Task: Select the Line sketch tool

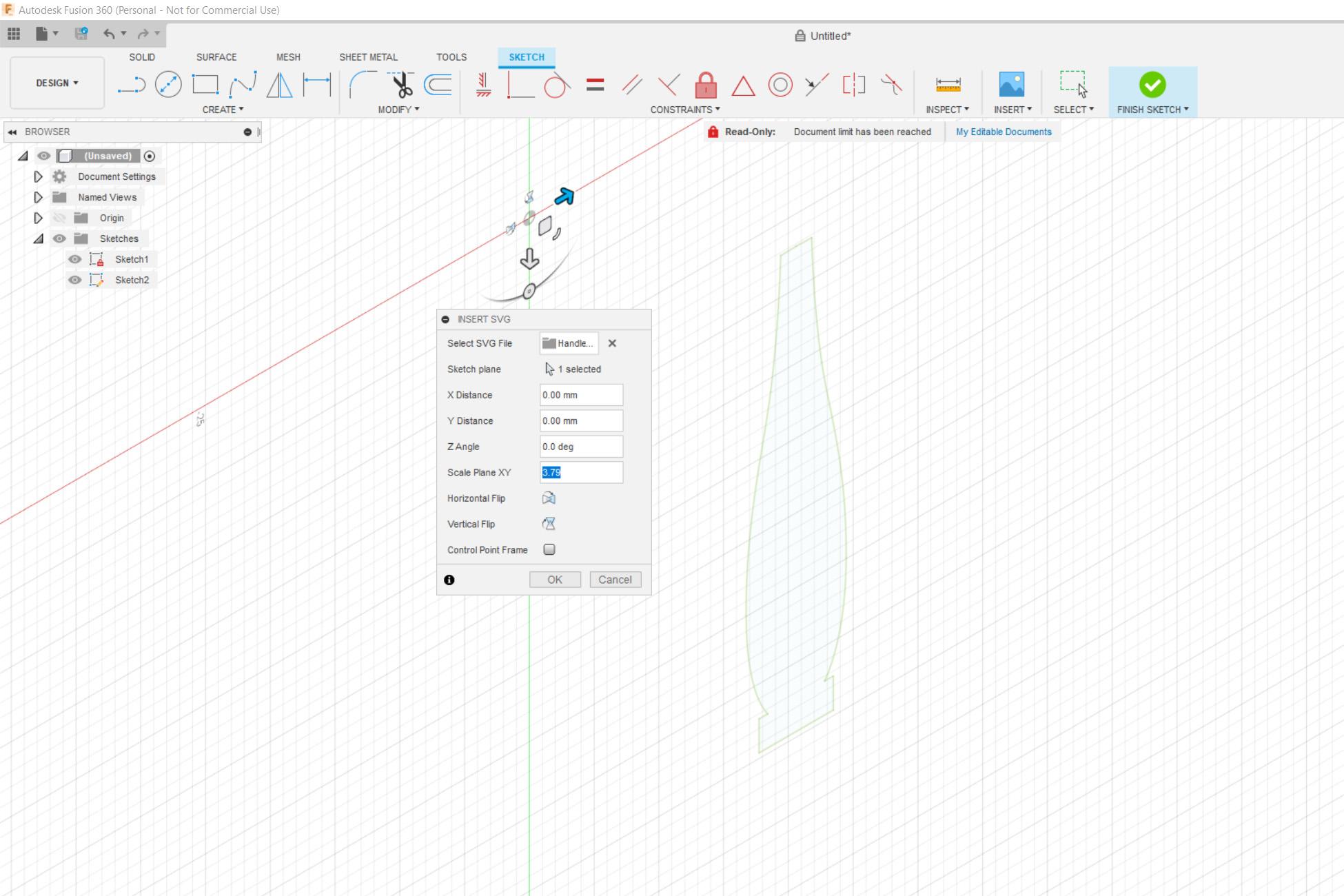Action: coord(131,85)
